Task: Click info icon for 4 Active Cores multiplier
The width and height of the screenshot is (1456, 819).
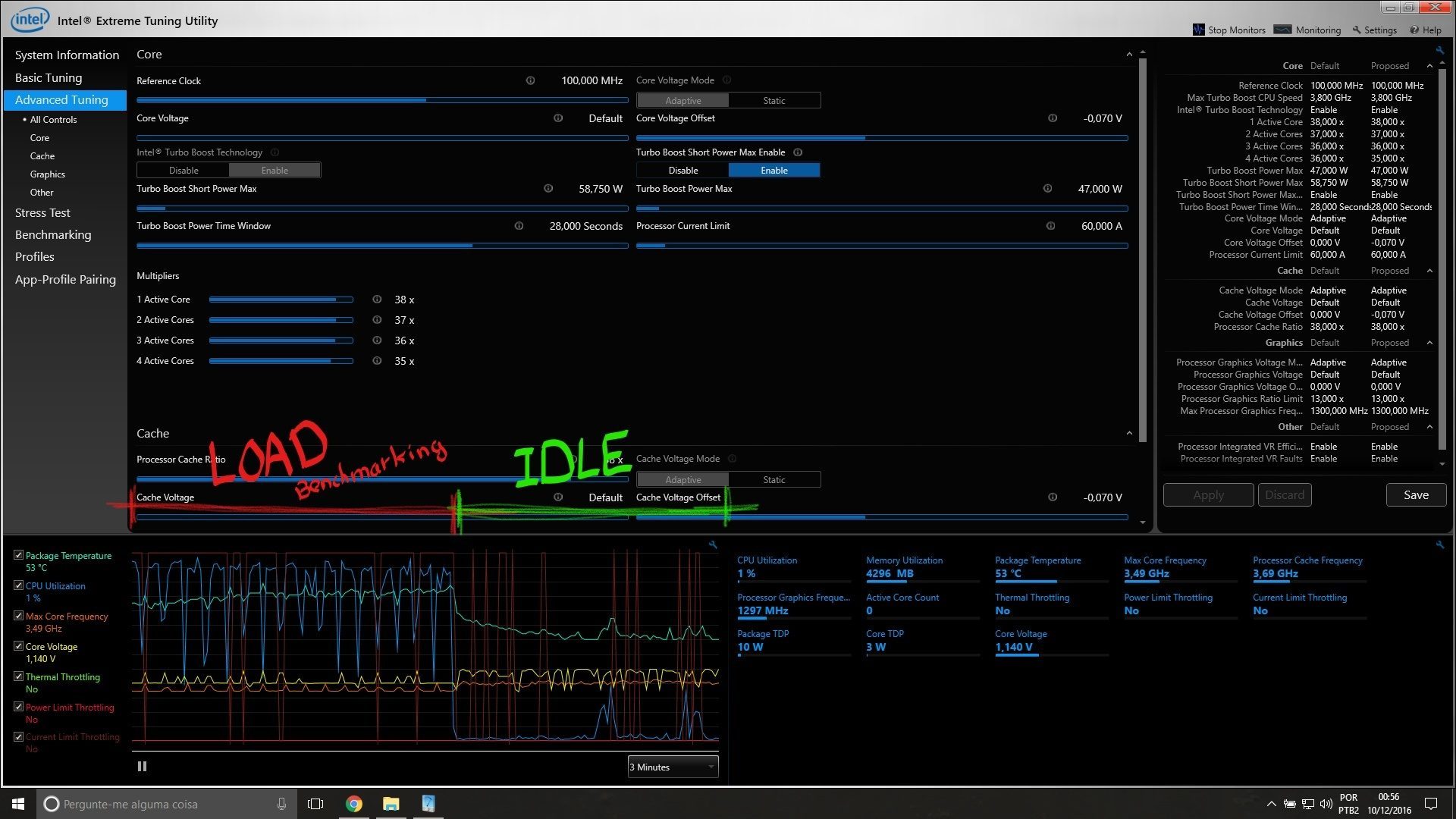Action: click(x=377, y=361)
